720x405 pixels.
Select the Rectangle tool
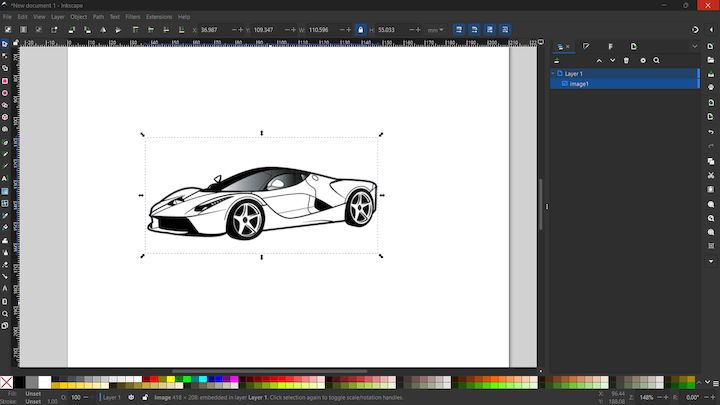pyautogui.click(x=5, y=81)
